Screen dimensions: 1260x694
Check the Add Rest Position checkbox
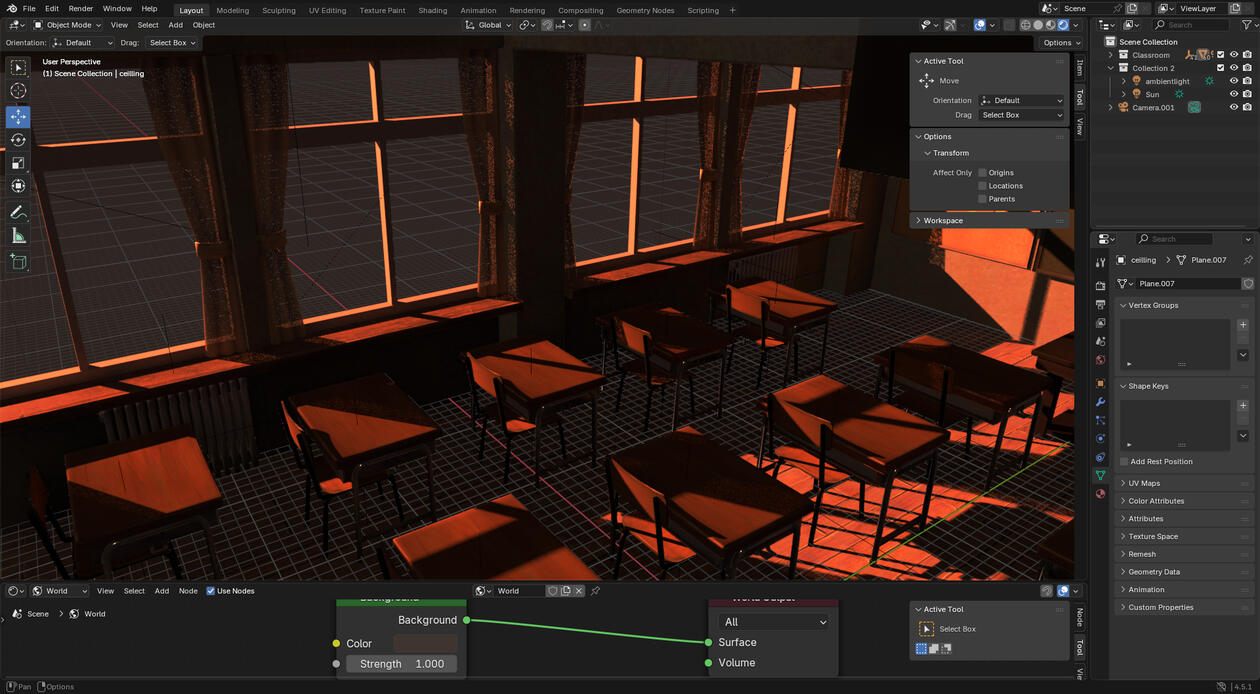pos(1124,462)
